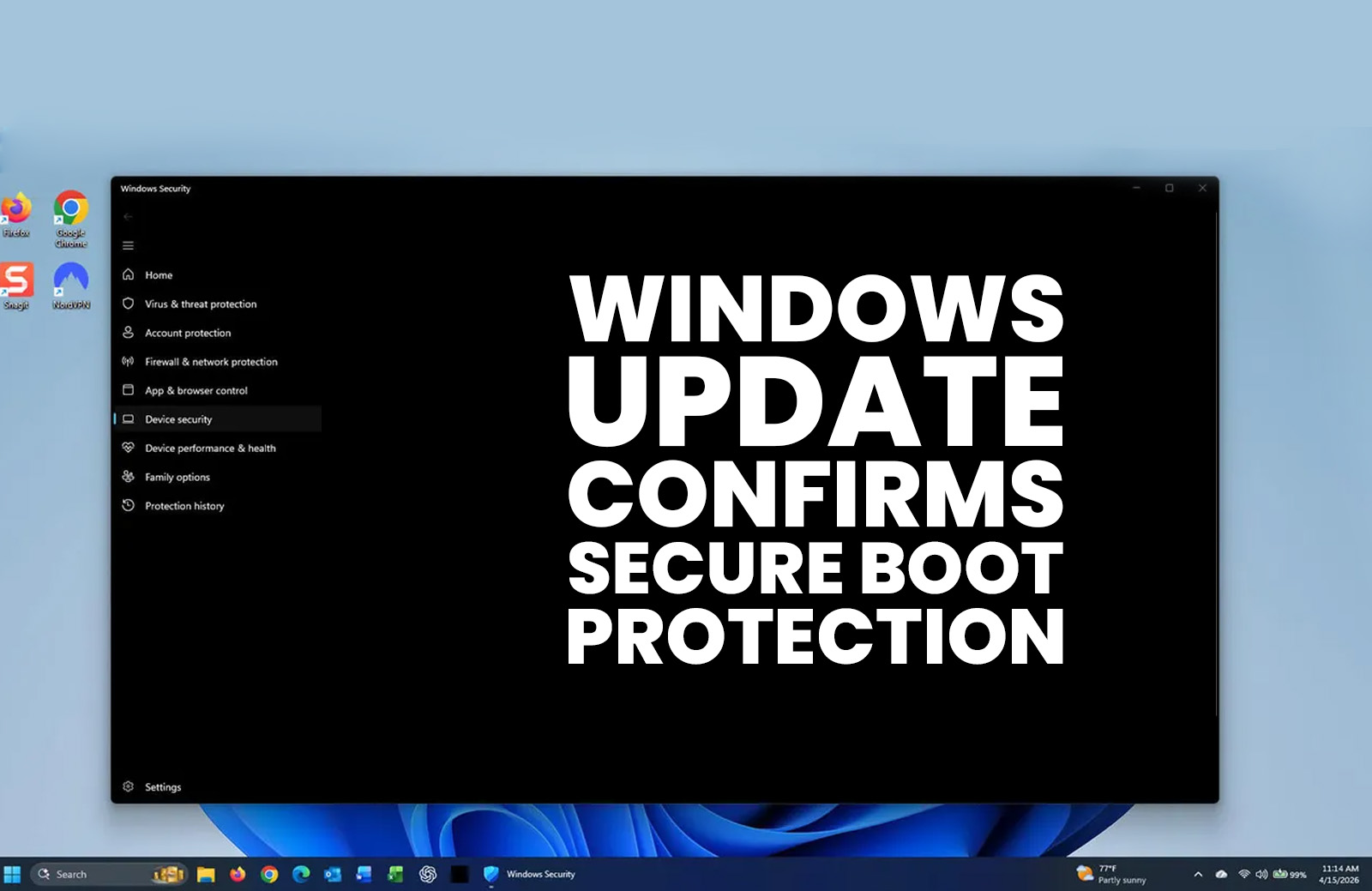The image size is (1372, 891).
Task: Open Device performance & health
Action: tap(209, 449)
